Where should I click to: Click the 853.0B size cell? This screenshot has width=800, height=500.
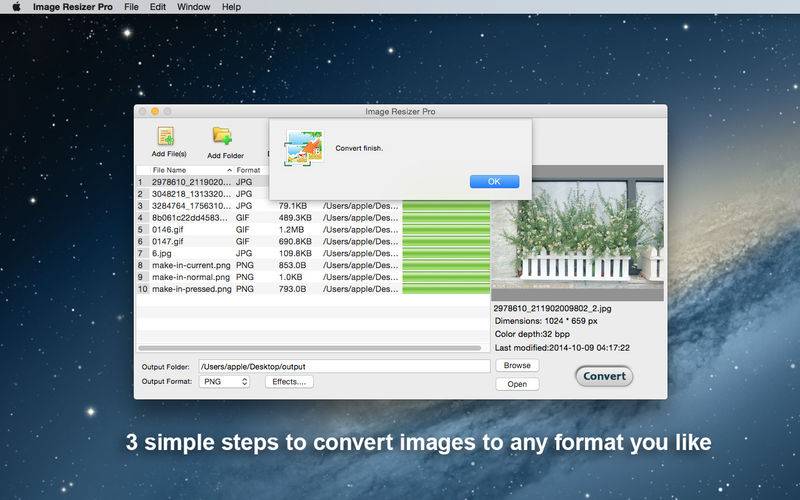(292, 265)
